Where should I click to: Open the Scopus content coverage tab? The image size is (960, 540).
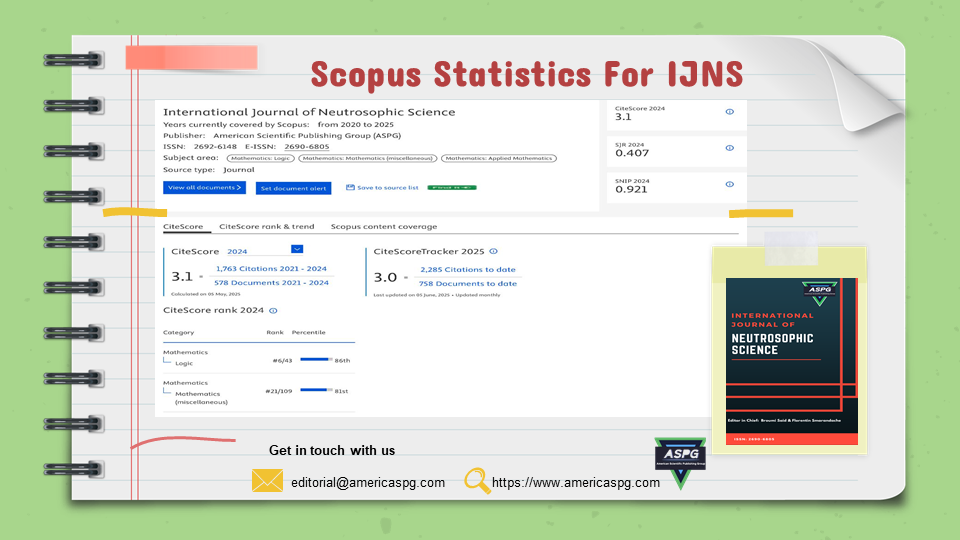(x=384, y=227)
